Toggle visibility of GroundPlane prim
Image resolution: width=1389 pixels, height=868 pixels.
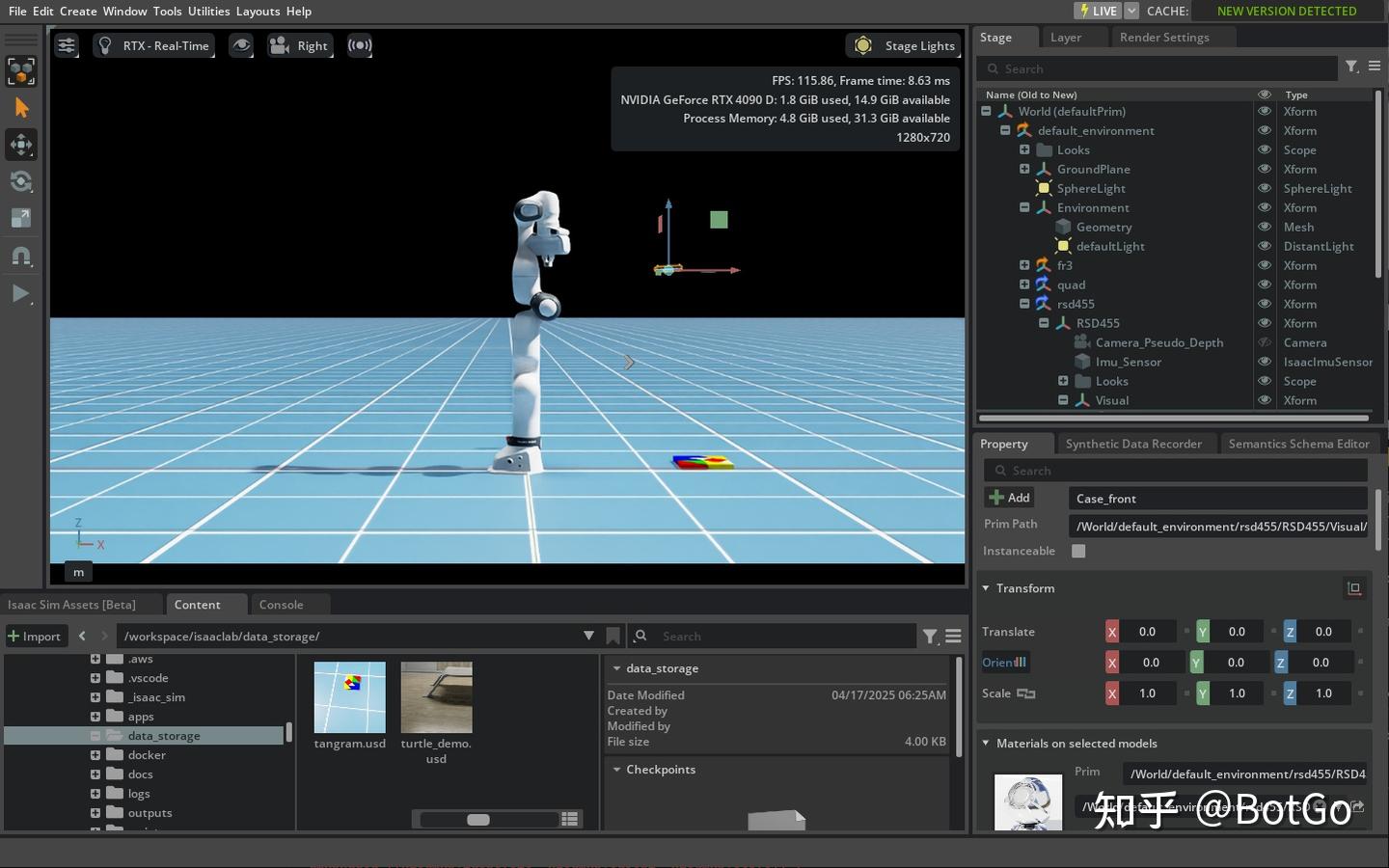(1264, 169)
